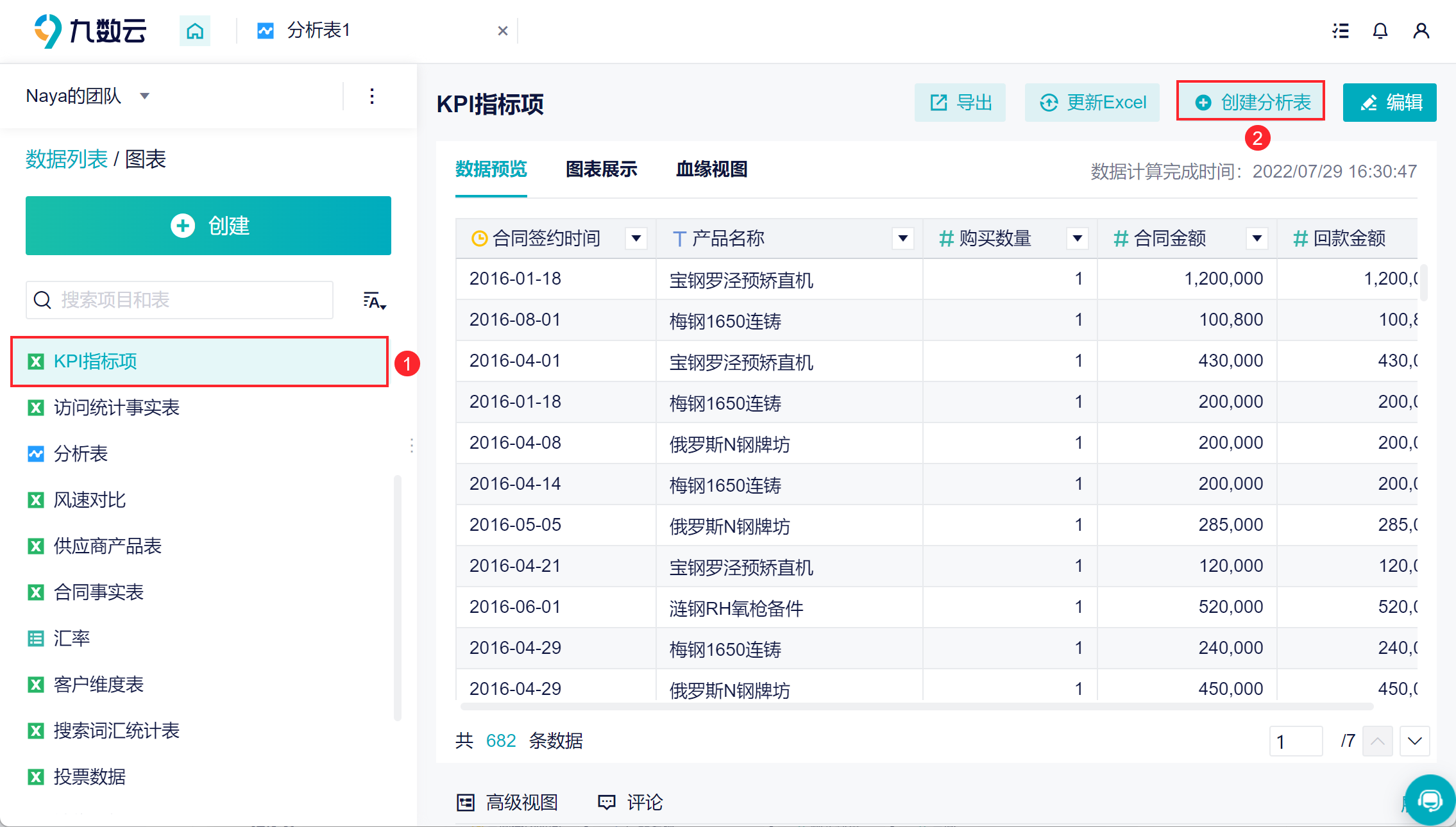1456x827 pixels.
Task: Open the task list icon
Action: (1341, 31)
